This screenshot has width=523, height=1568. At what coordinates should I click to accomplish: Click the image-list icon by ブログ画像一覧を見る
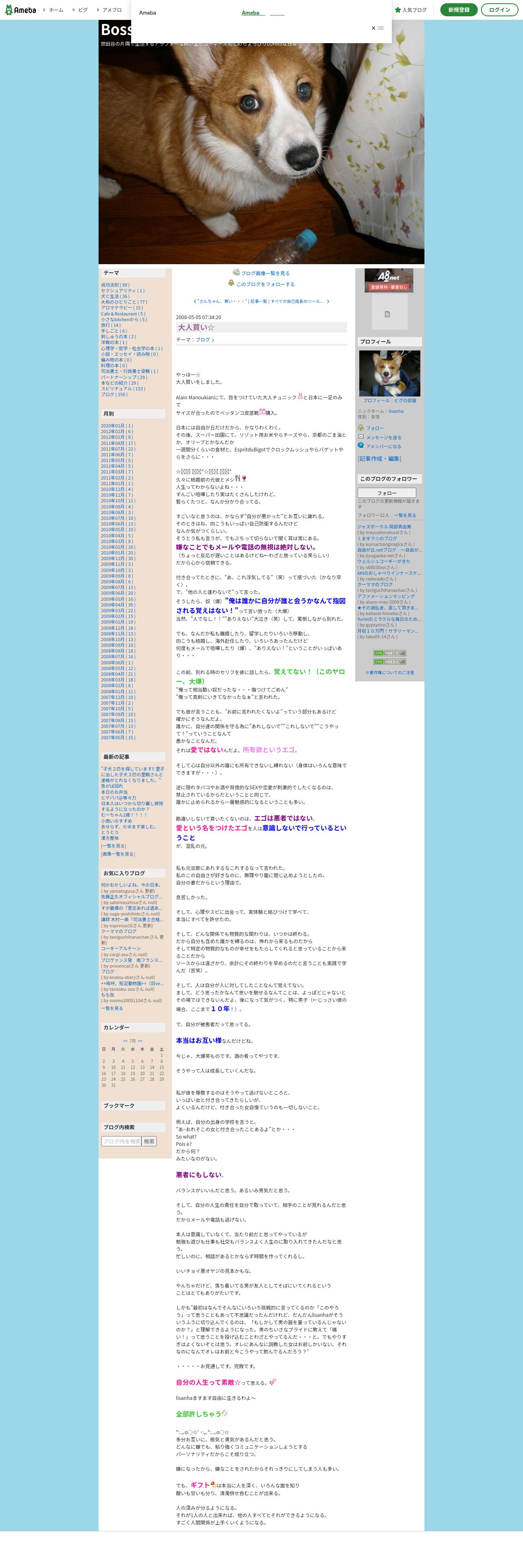click(x=236, y=273)
